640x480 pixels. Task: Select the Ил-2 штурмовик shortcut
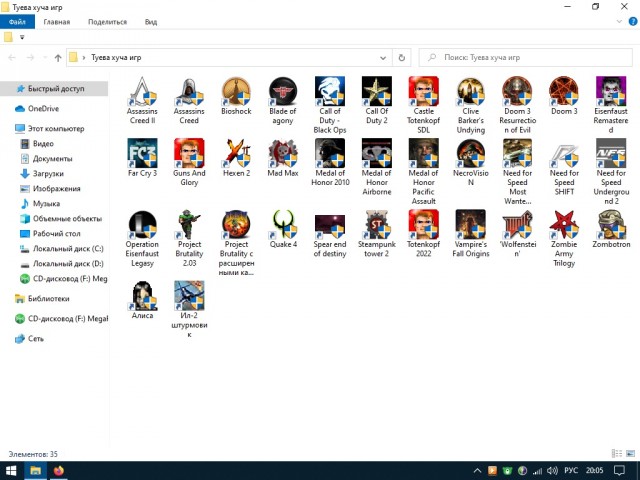click(x=189, y=310)
